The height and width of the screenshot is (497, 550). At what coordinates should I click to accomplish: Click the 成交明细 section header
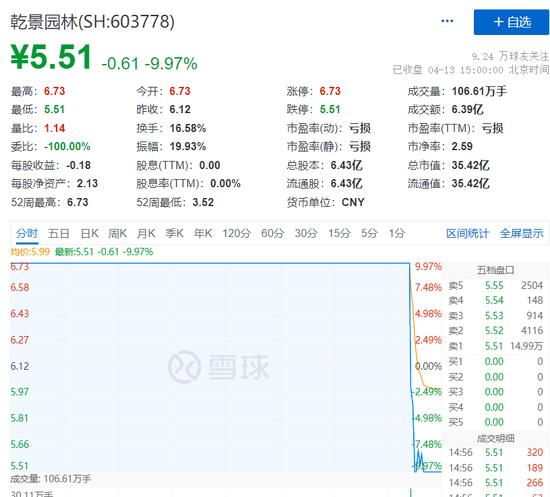coord(495,438)
